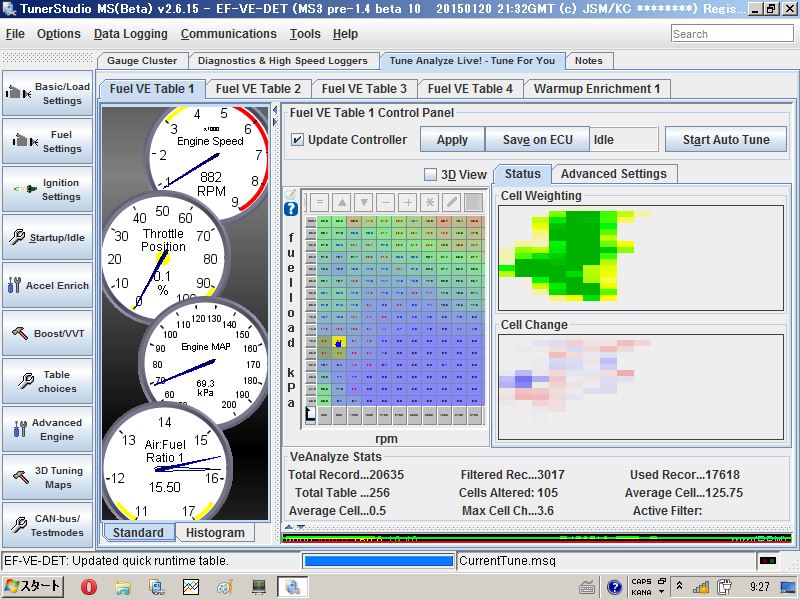Expand the hidden tray icons chevron
Image resolution: width=800 pixels, height=600 pixels.
tap(679, 585)
